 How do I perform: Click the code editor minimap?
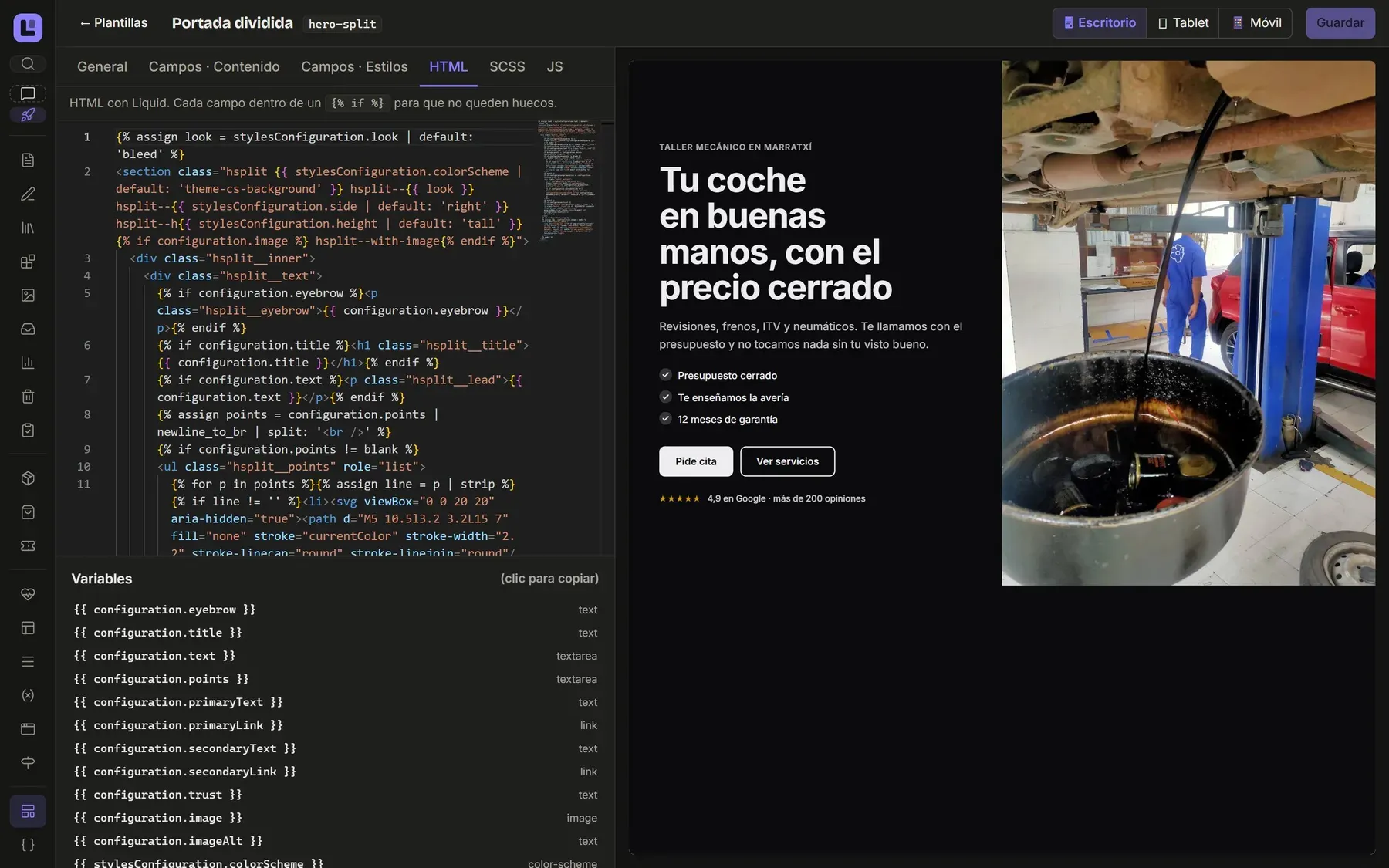point(567,181)
